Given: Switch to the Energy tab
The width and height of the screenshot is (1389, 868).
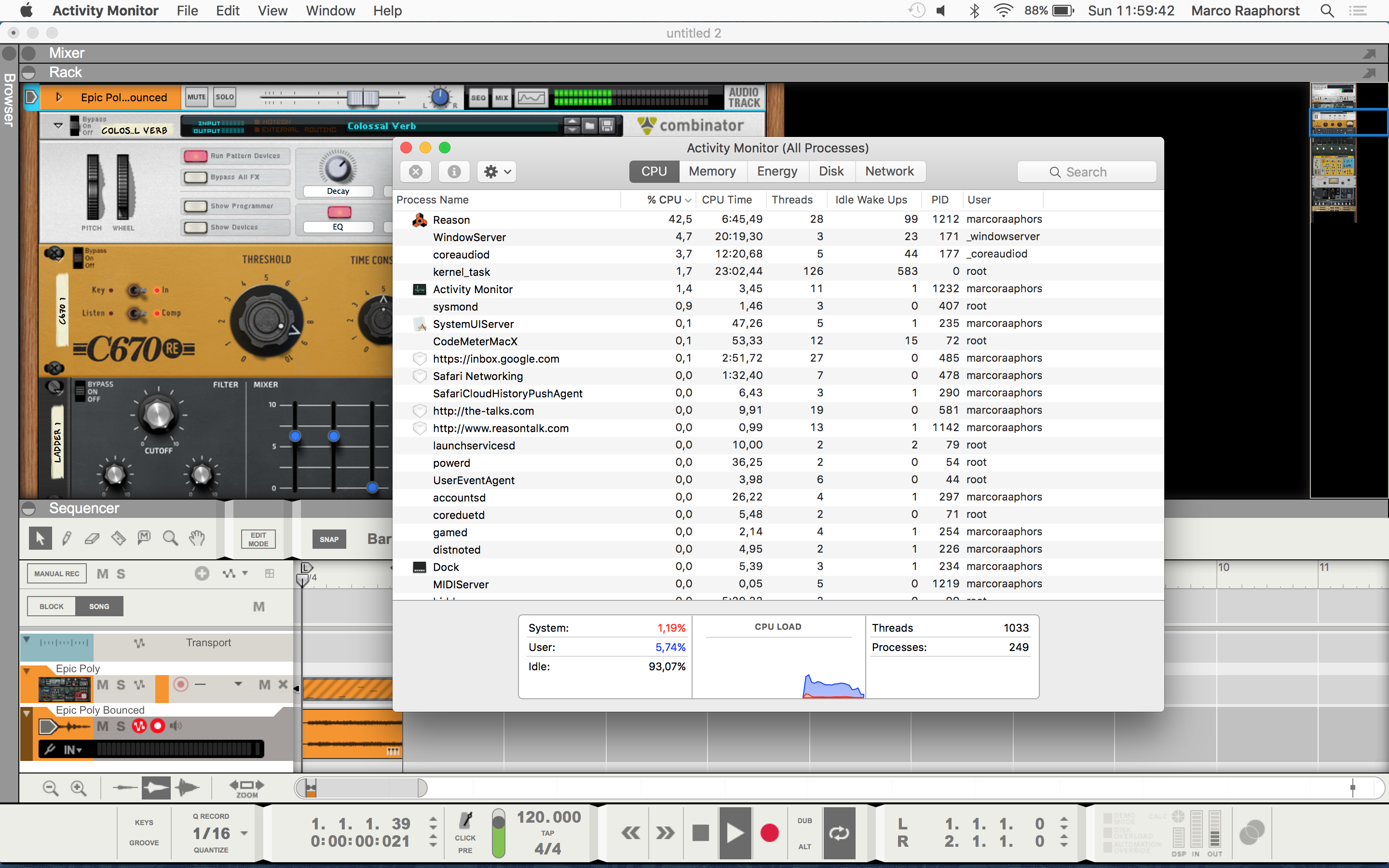Looking at the screenshot, I should pyautogui.click(x=777, y=172).
